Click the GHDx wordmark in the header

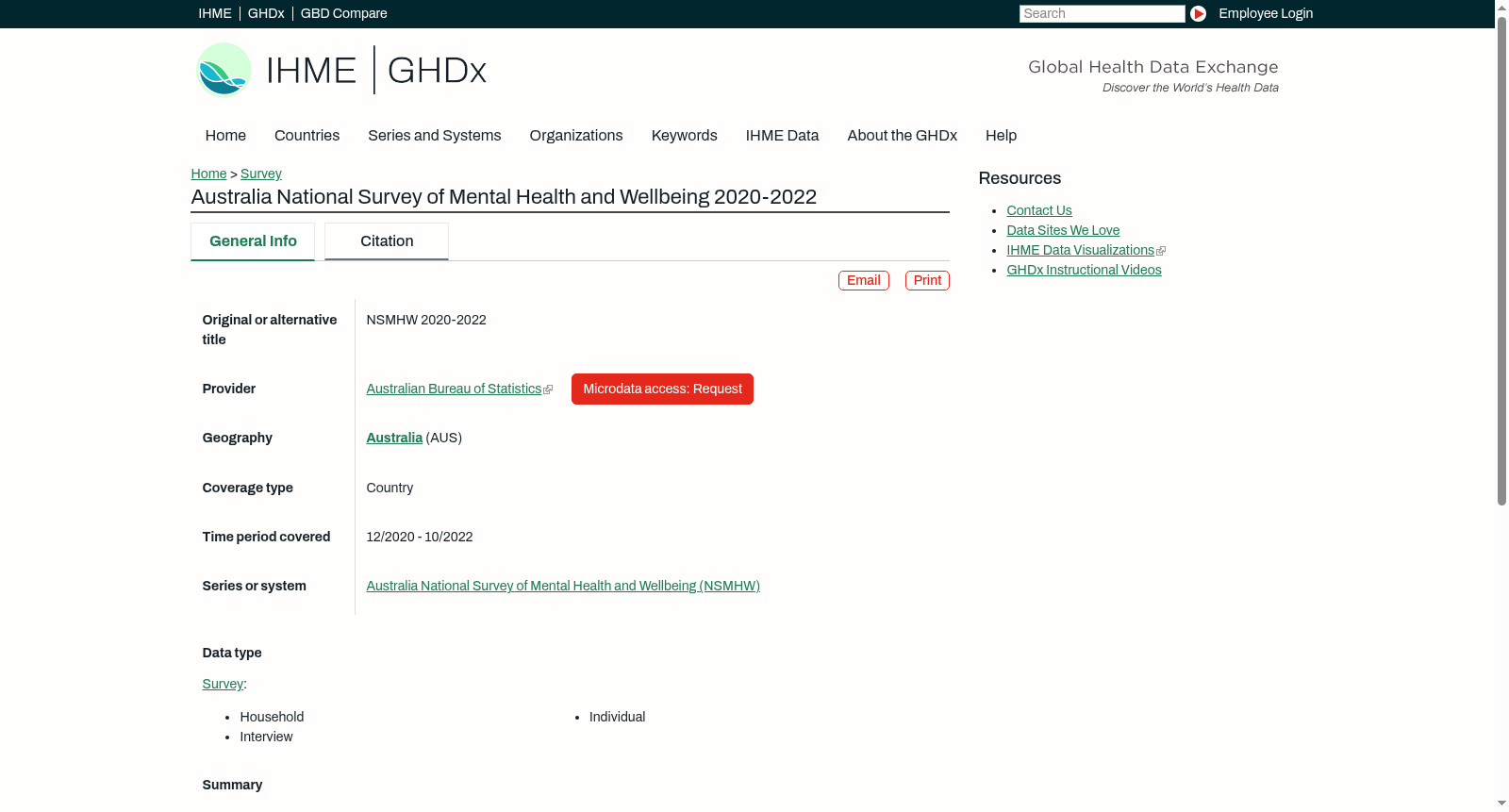(437, 71)
